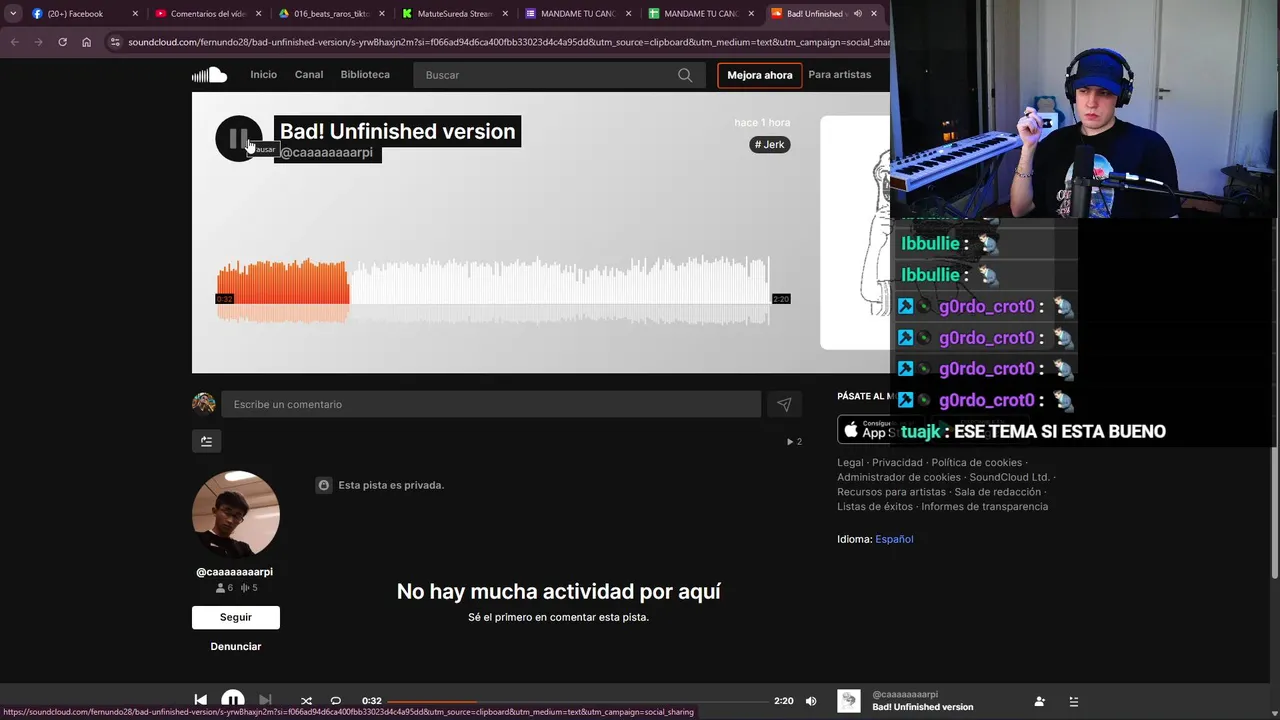Mute the SoundCloud tab via speaker icon
Viewport: 1280px width, 720px height.
pos(857,14)
